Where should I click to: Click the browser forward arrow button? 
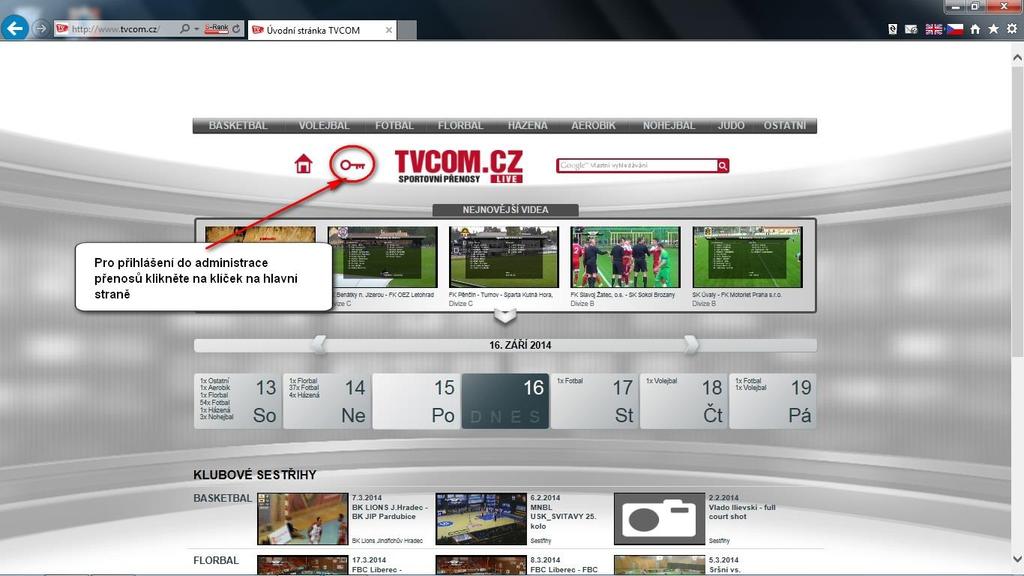(x=40, y=29)
